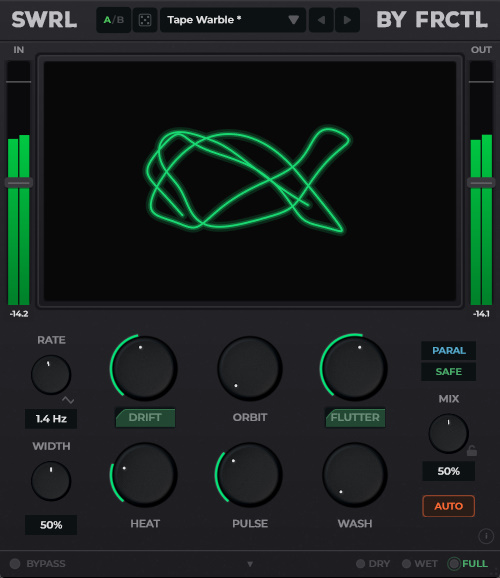Toggle the Flutter mode button

tap(355, 418)
